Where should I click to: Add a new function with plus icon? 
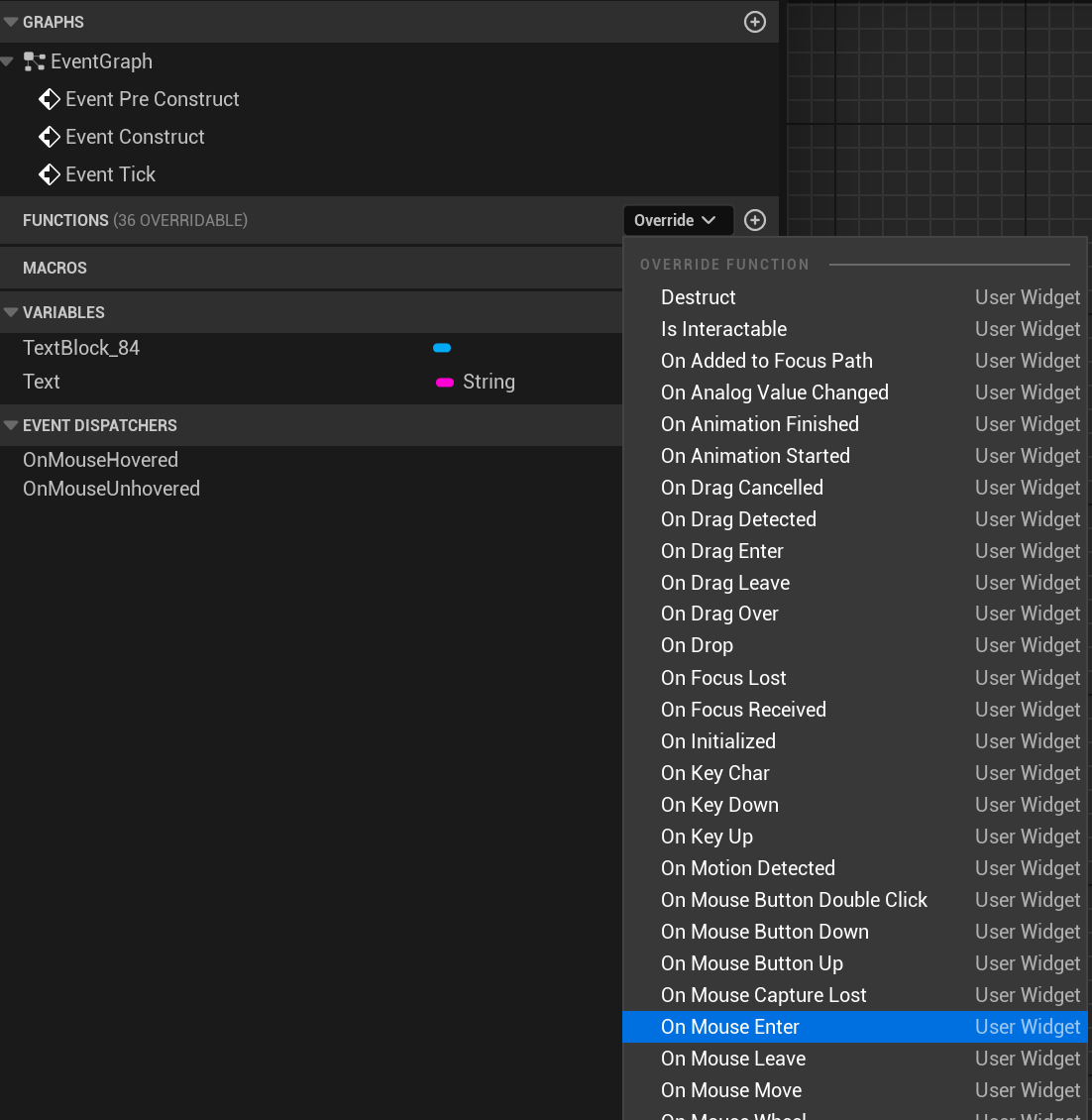coord(755,220)
